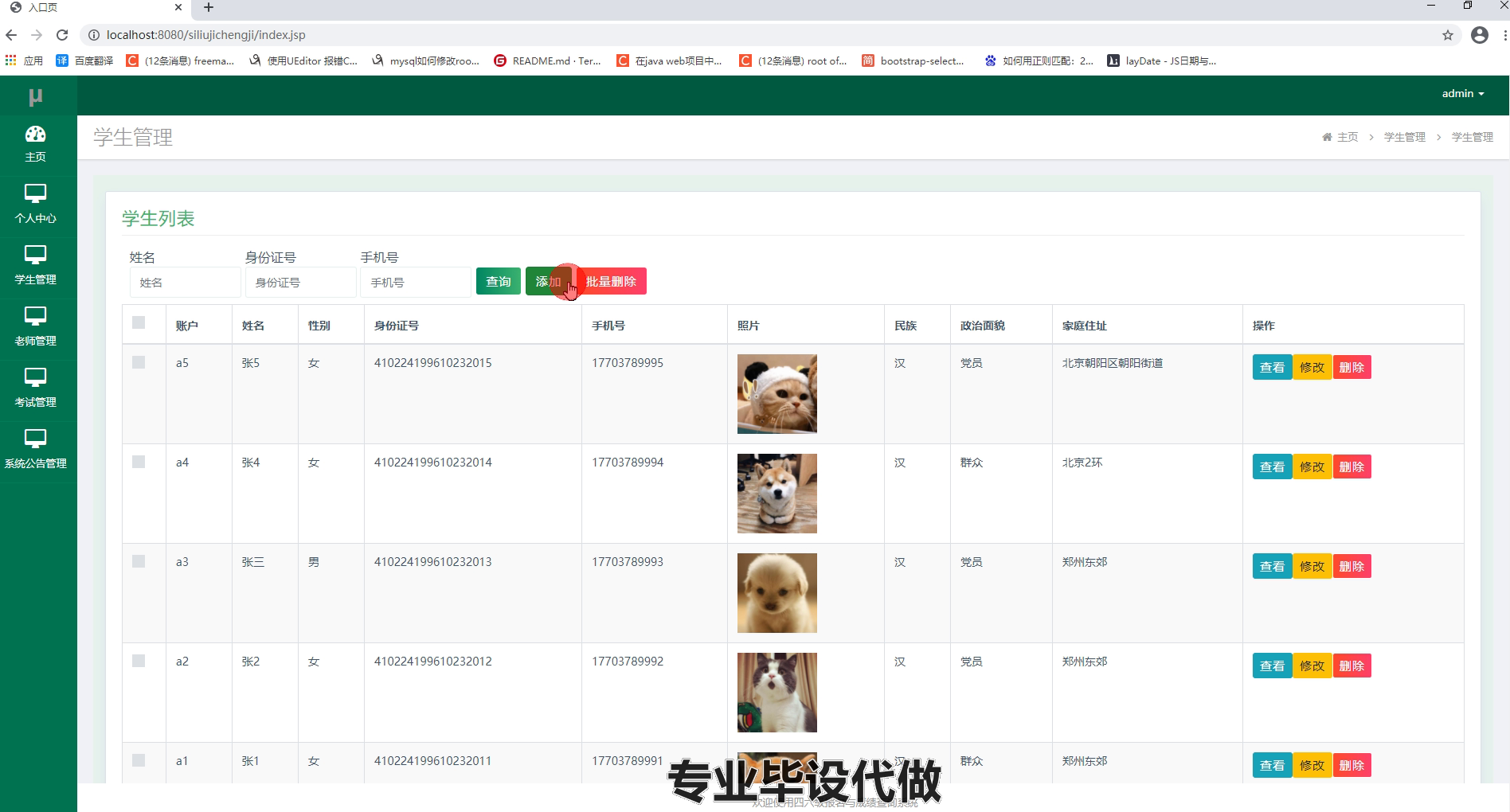Open the 在java web项目中 bookmark
The height and width of the screenshot is (812, 1510).
(x=669, y=61)
